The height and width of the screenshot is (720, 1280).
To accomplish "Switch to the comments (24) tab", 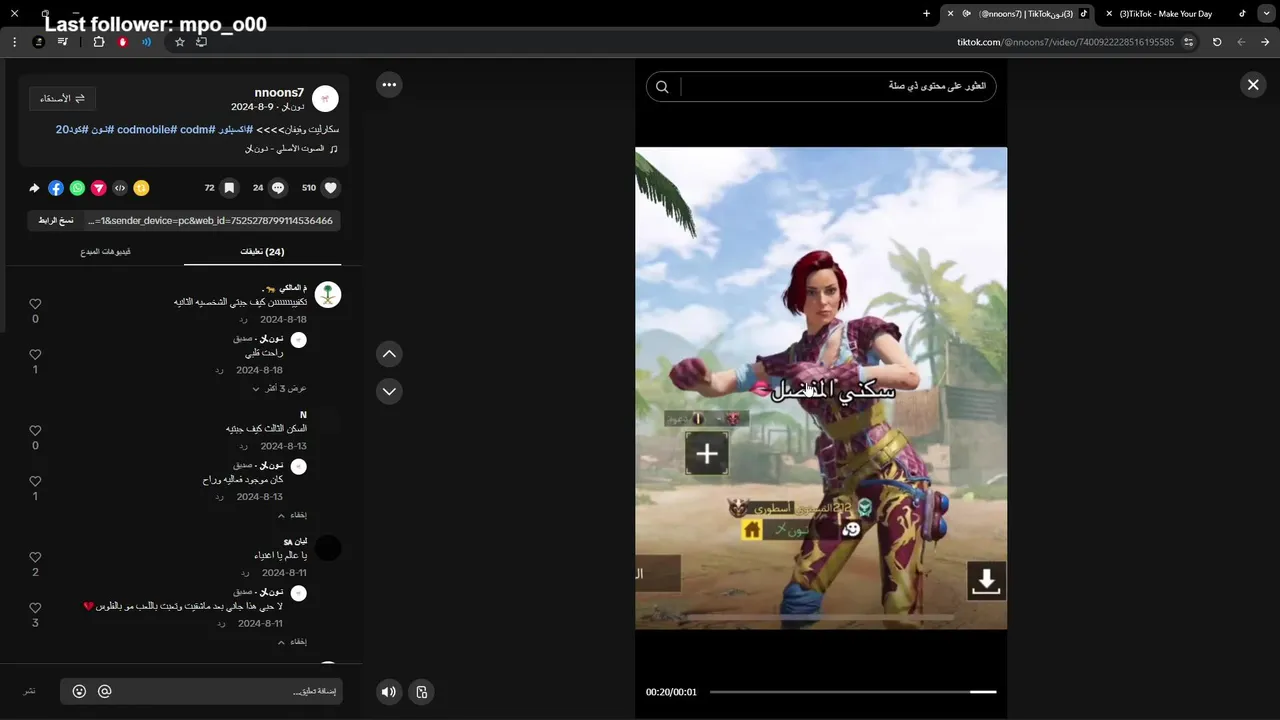I will pyautogui.click(x=262, y=252).
